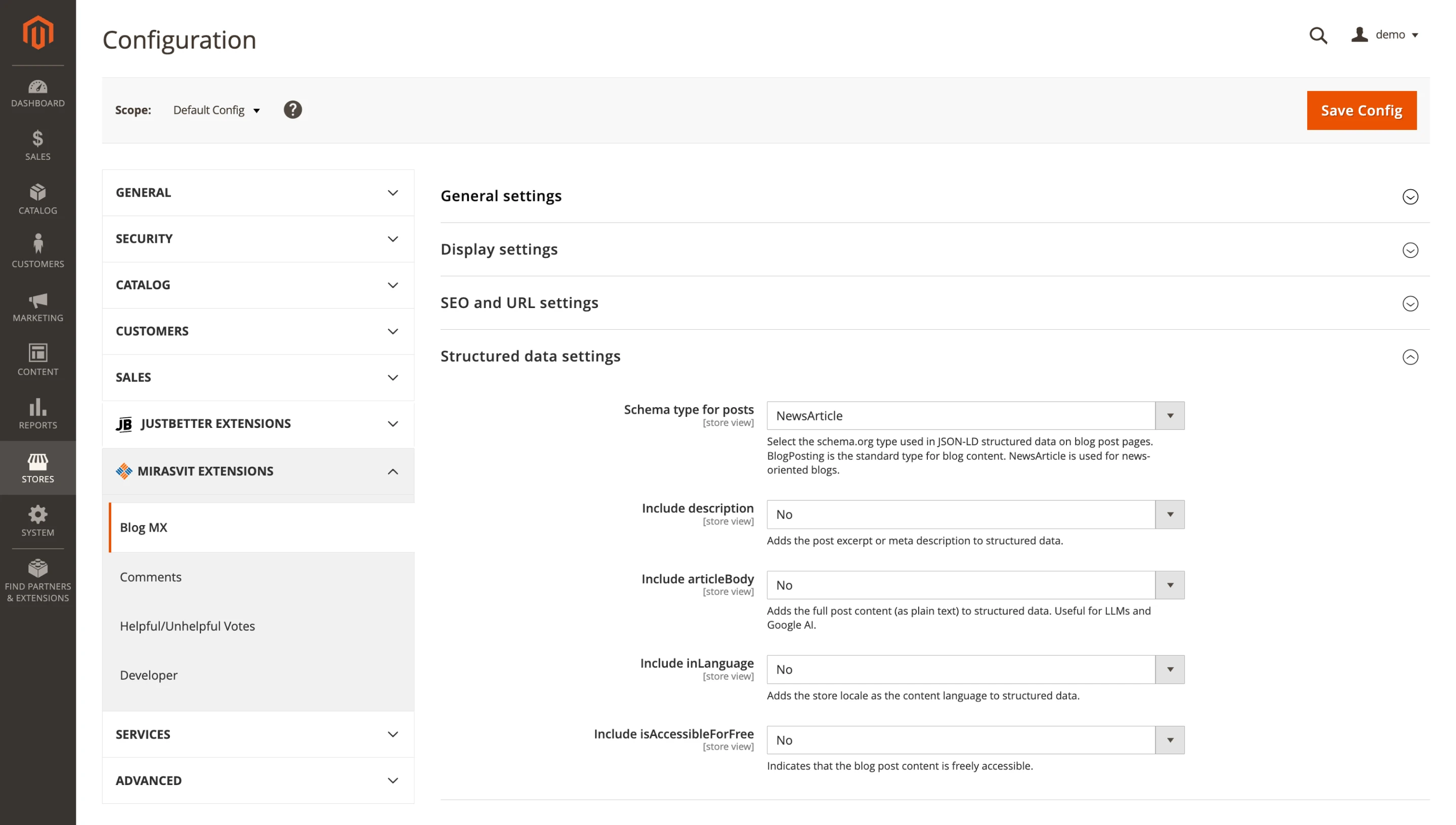Open the Developer settings page
The height and width of the screenshot is (825, 1456).
coord(148,675)
